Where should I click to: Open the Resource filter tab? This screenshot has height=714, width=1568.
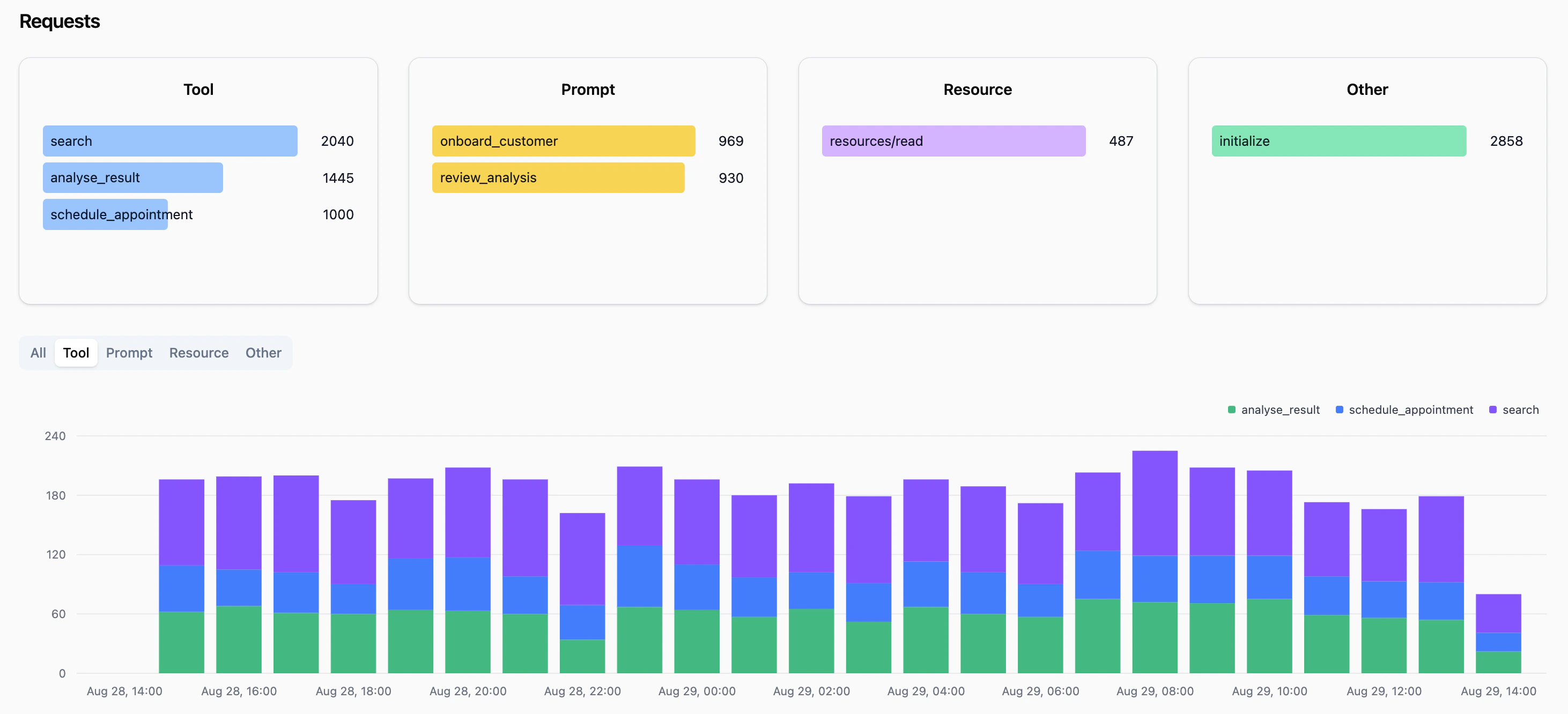(198, 352)
